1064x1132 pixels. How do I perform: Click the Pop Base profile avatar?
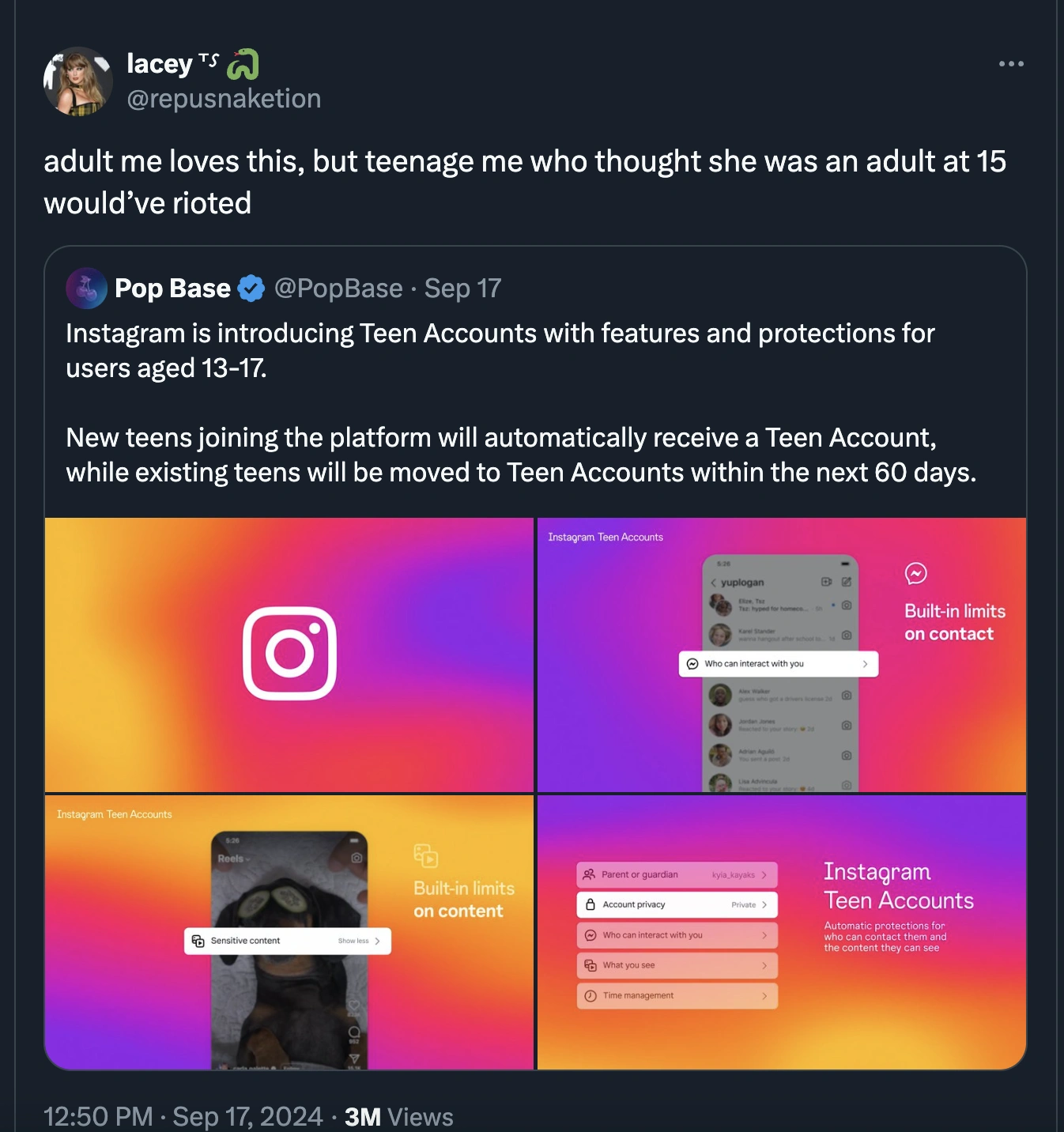(x=86, y=289)
